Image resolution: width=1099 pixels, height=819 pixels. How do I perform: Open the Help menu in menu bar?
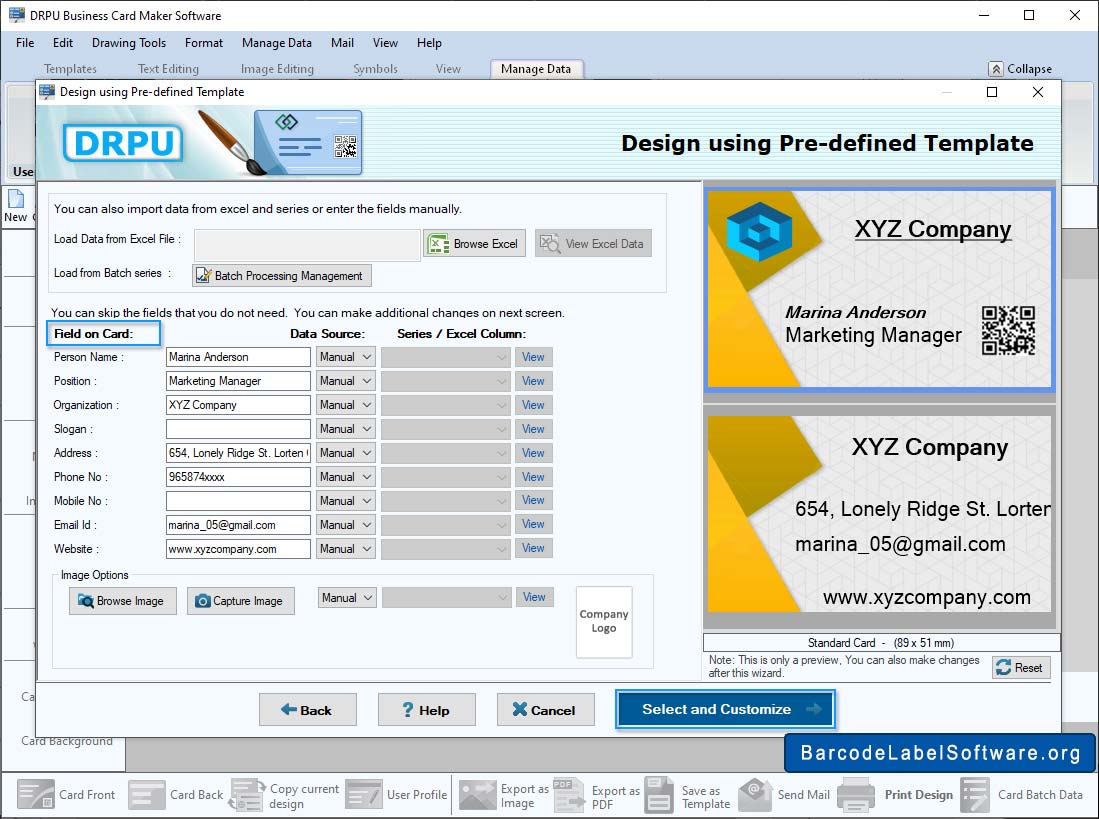coord(430,43)
